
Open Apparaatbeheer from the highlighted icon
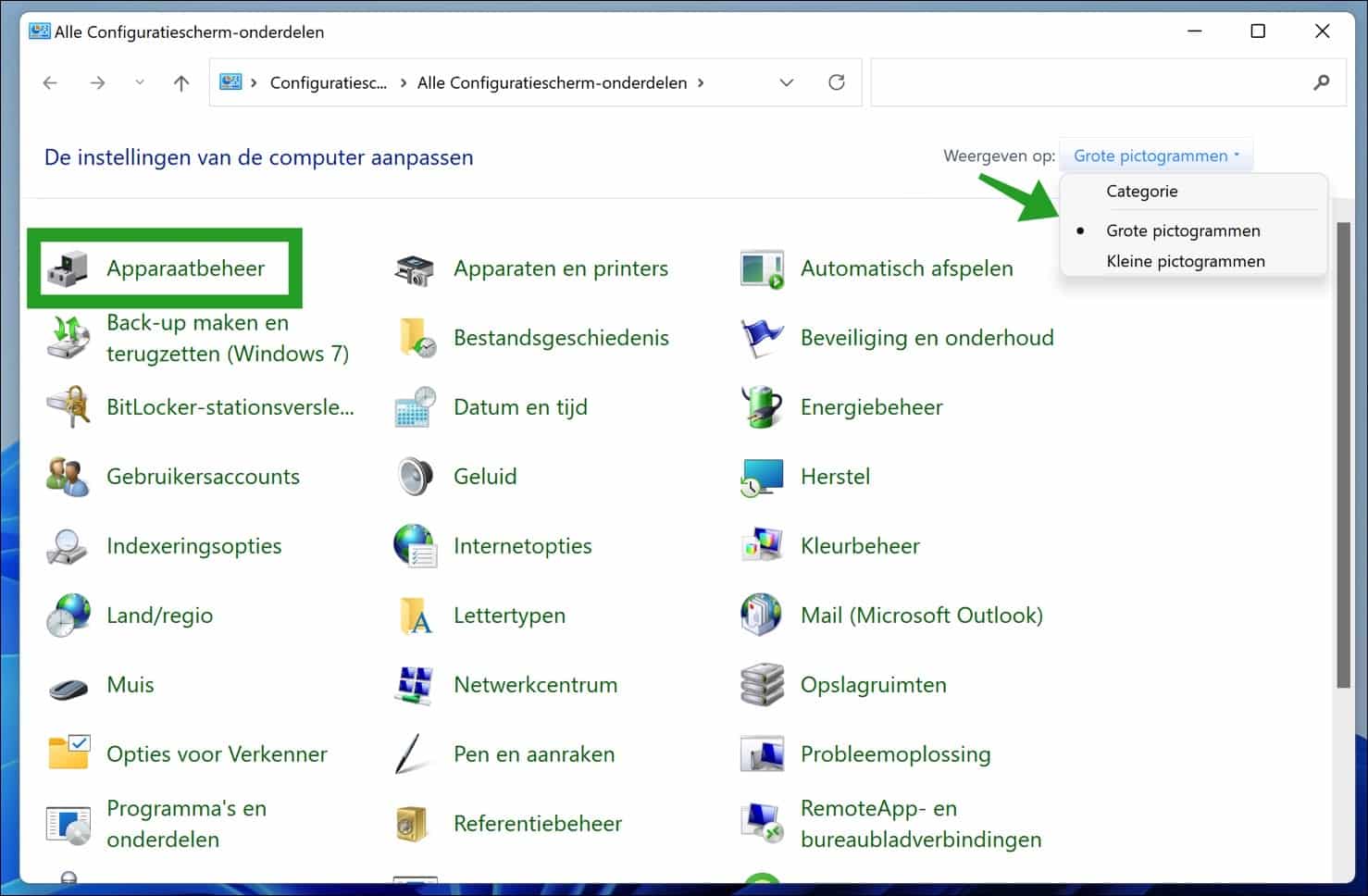185,268
